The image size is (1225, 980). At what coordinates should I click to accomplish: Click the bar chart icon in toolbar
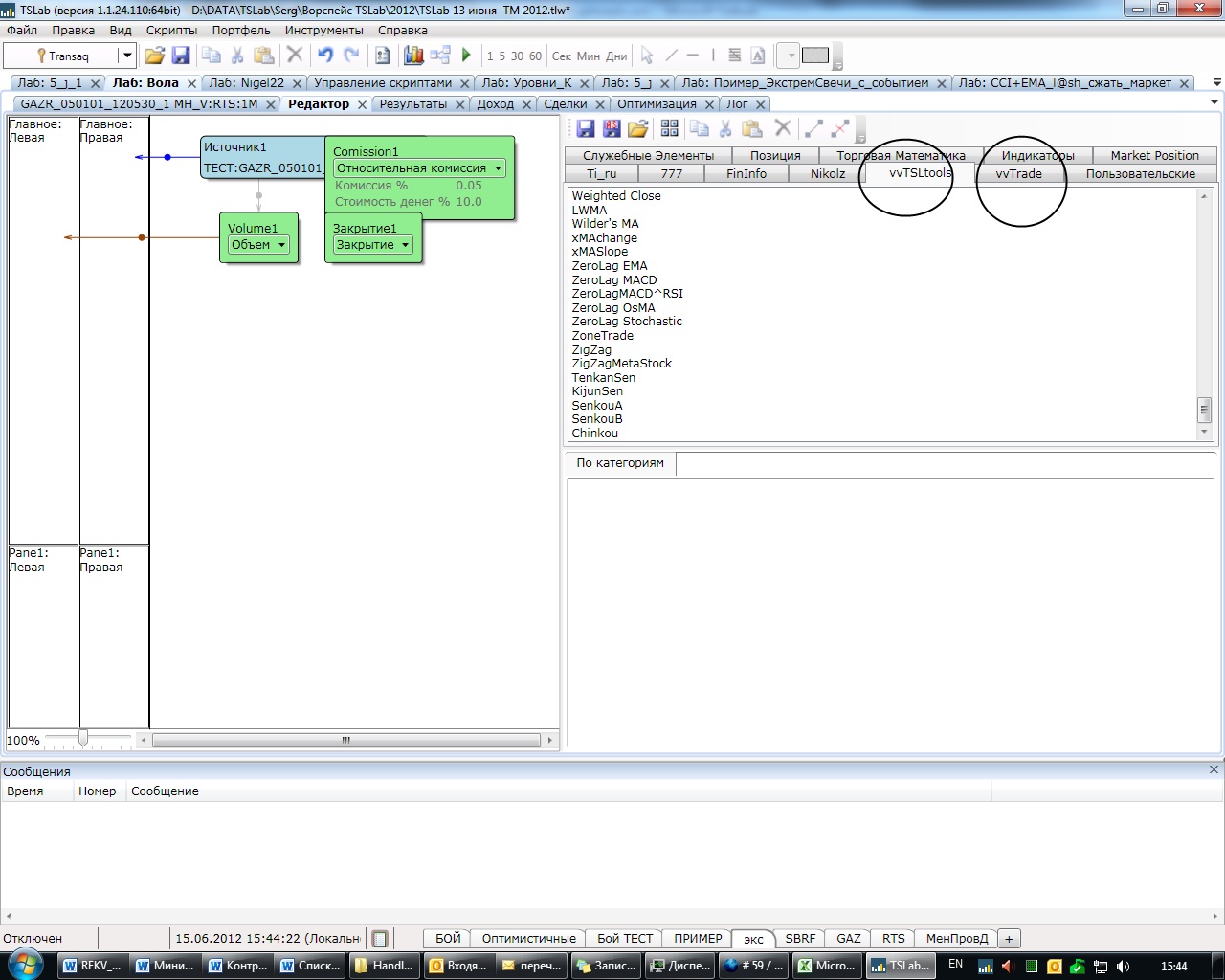point(413,56)
